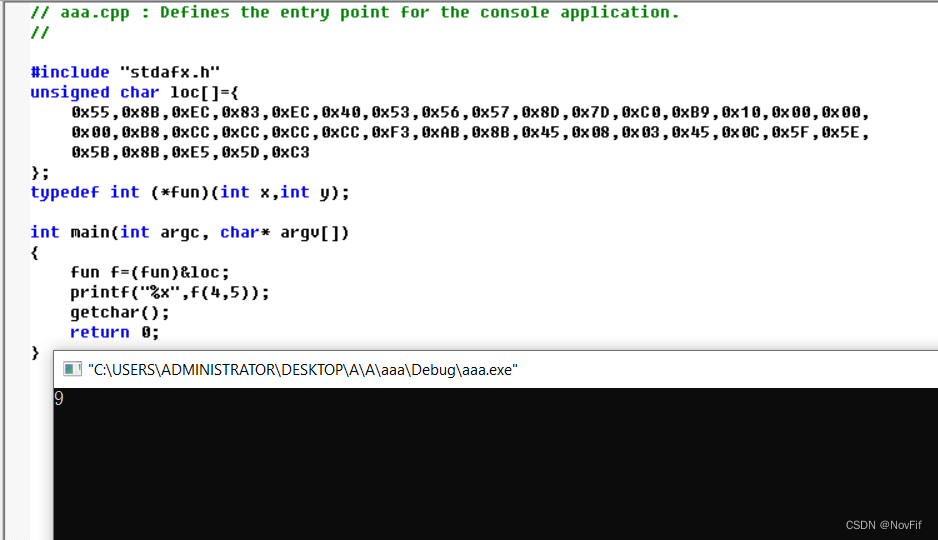Click the 'typedef' keyword
The width and height of the screenshot is (938, 540).
point(65,192)
